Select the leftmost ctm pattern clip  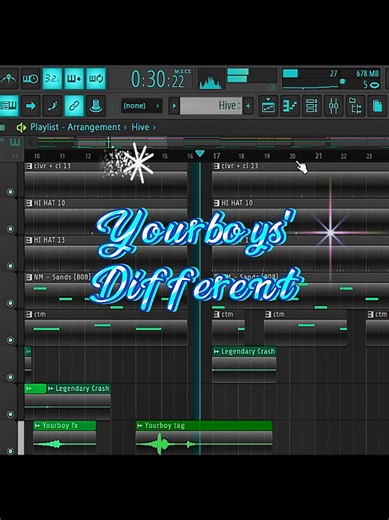coord(106,328)
